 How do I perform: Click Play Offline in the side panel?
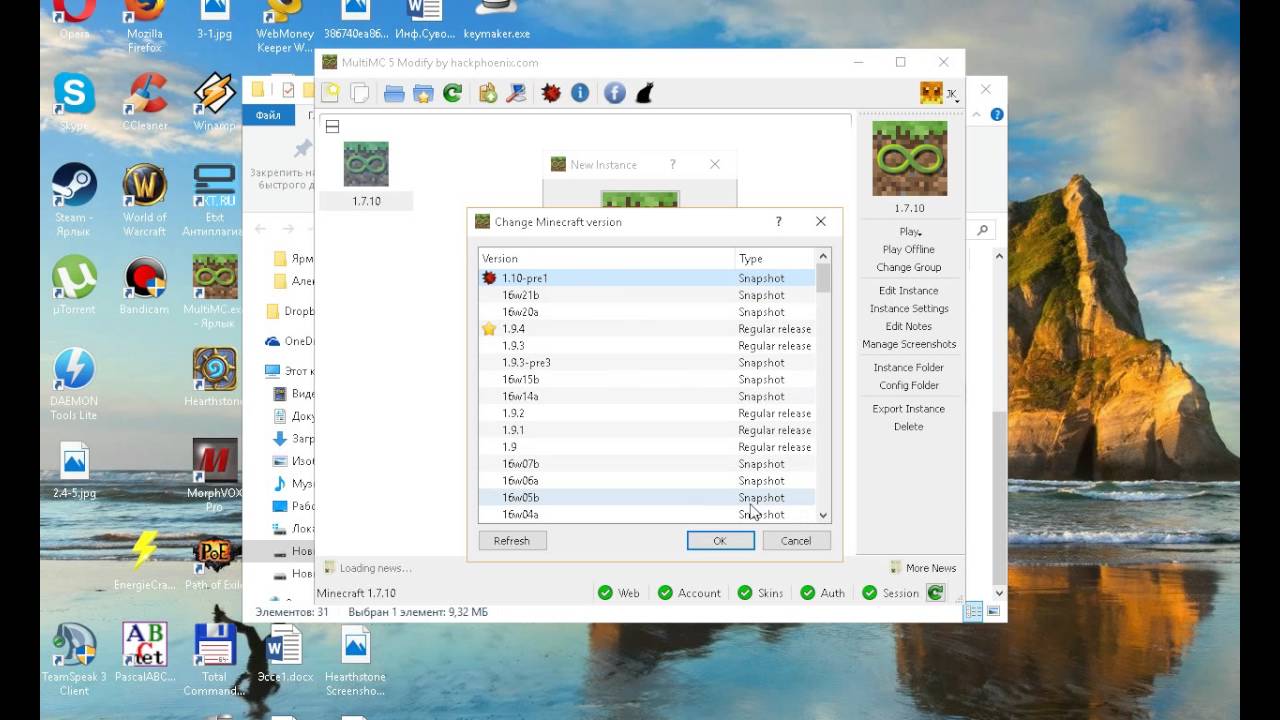(909, 250)
